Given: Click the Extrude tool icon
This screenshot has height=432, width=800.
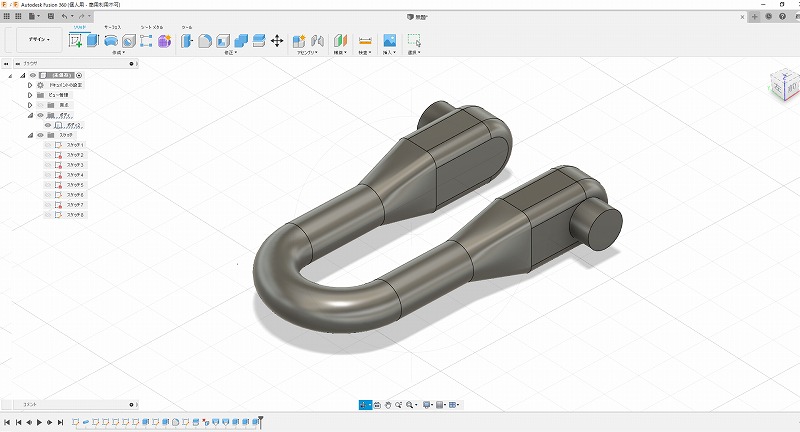Looking at the screenshot, I should [92, 40].
